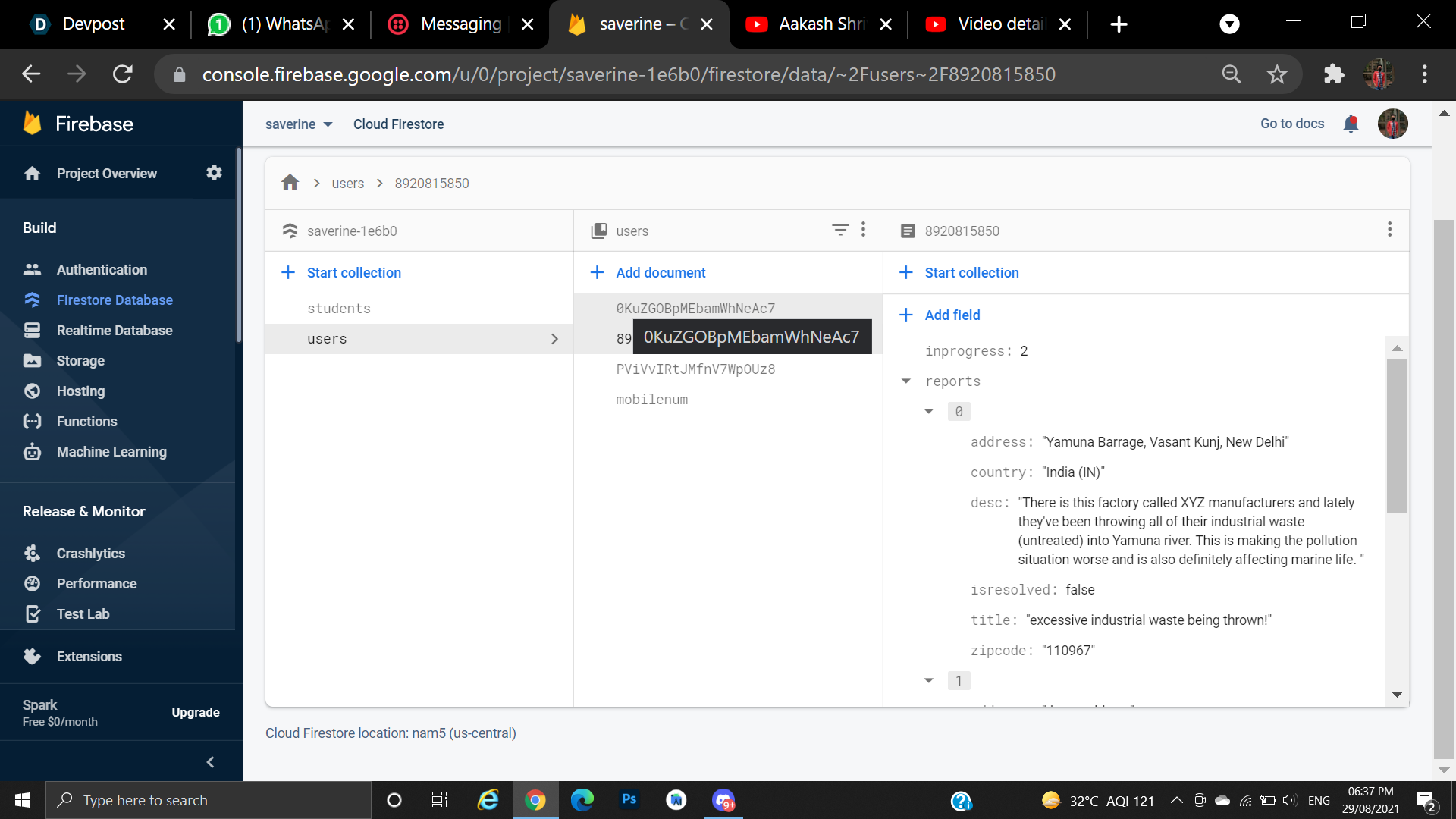Viewport: 1456px width, 819px height.
Task: Switch to the Devpost browser tab
Action: click(93, 24)
